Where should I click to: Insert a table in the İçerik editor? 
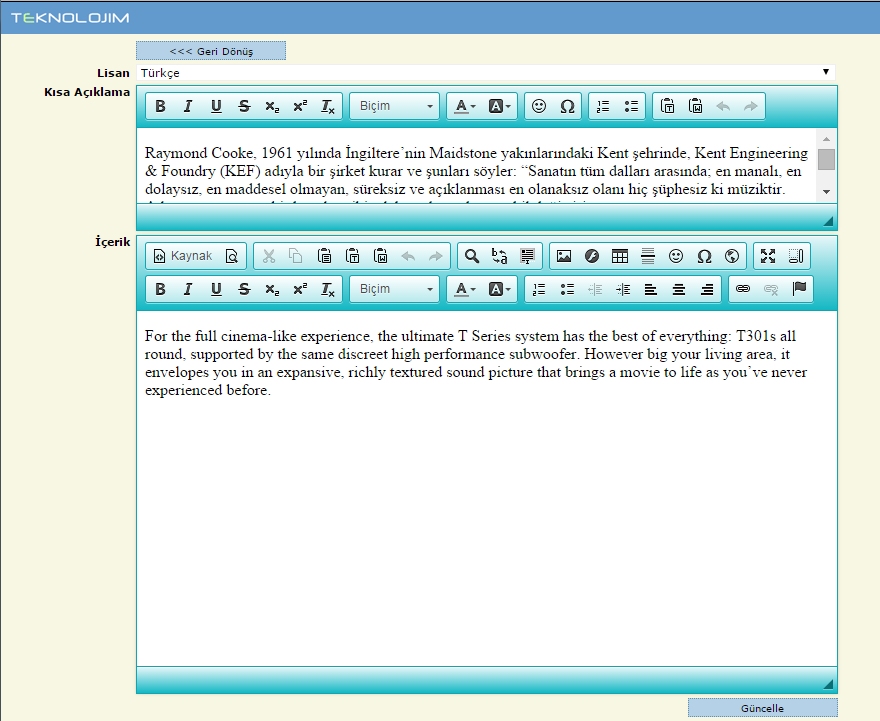coord(620,256)
